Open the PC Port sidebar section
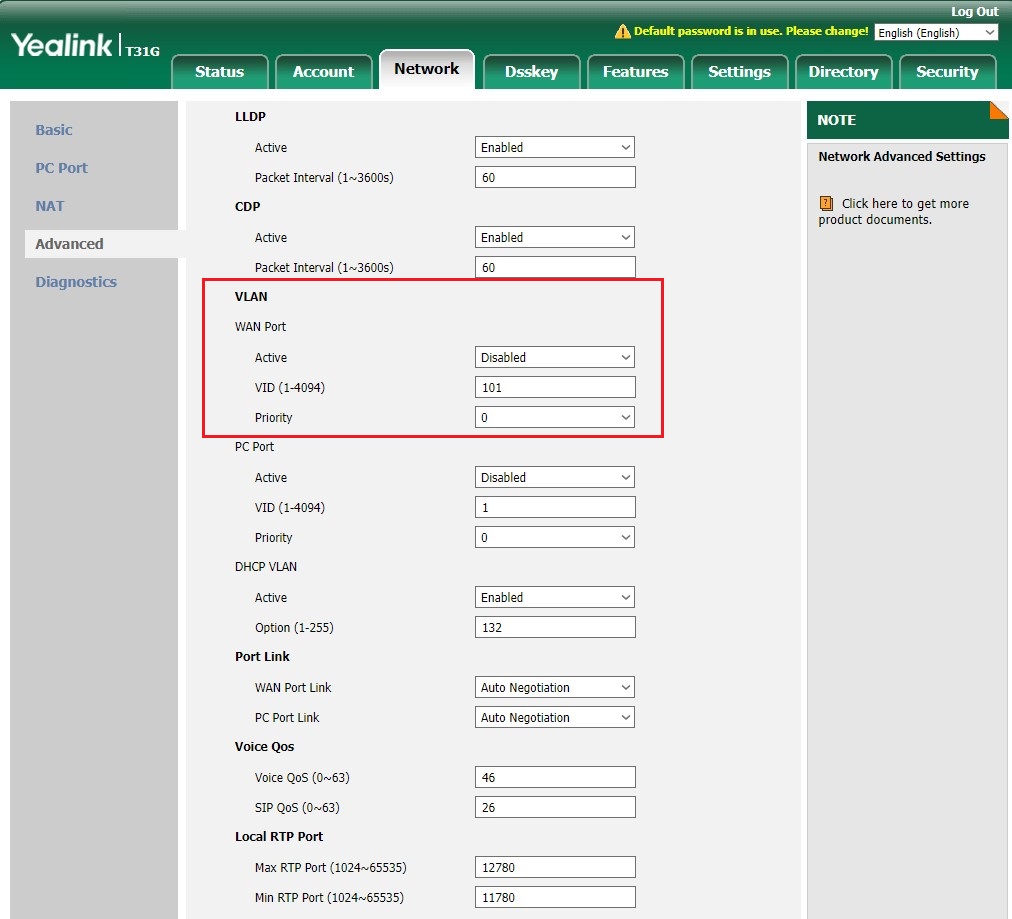This screenshot has height=919, width=1012. coord(62,168)
